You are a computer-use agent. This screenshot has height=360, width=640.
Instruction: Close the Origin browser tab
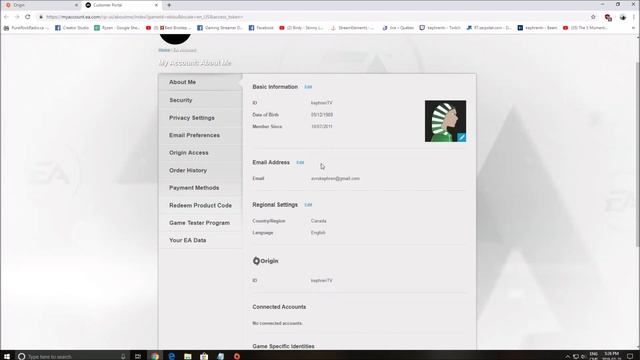point(76,5)
